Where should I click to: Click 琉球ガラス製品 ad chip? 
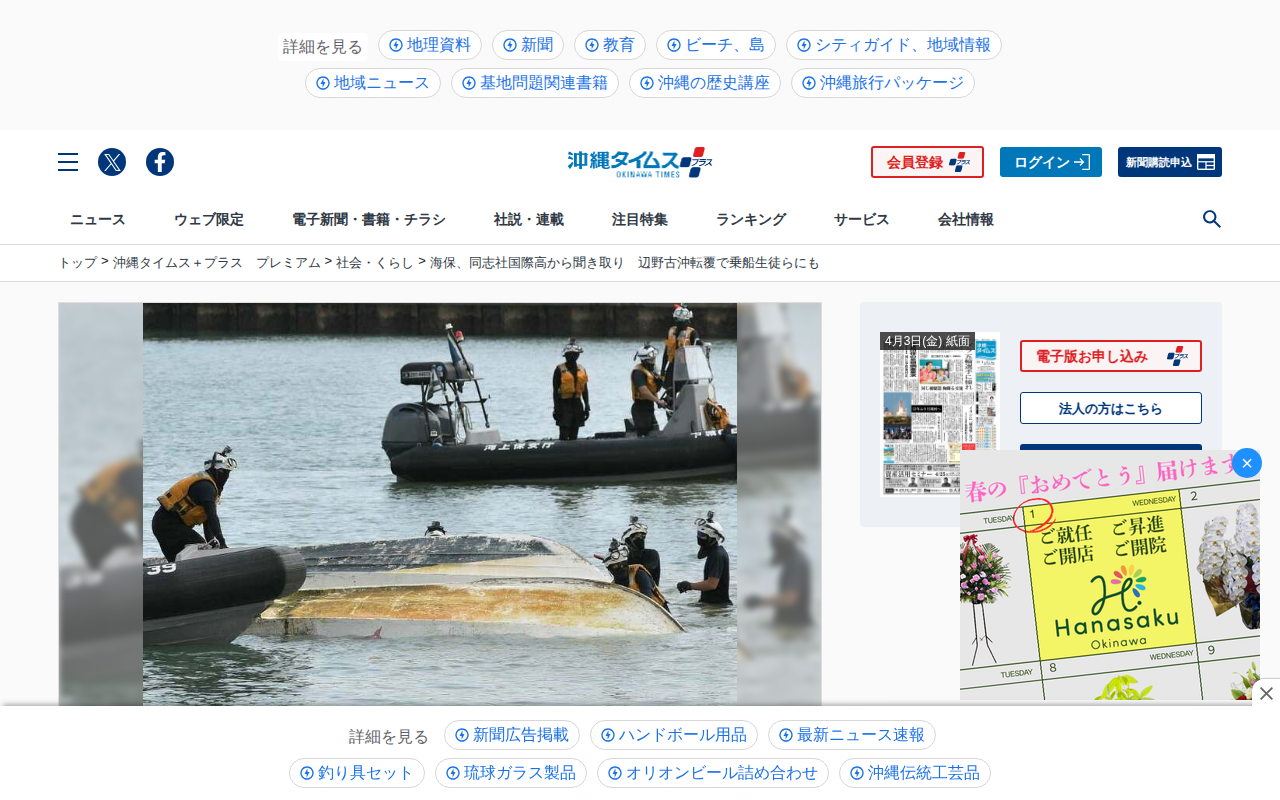(x=511, y=773)
